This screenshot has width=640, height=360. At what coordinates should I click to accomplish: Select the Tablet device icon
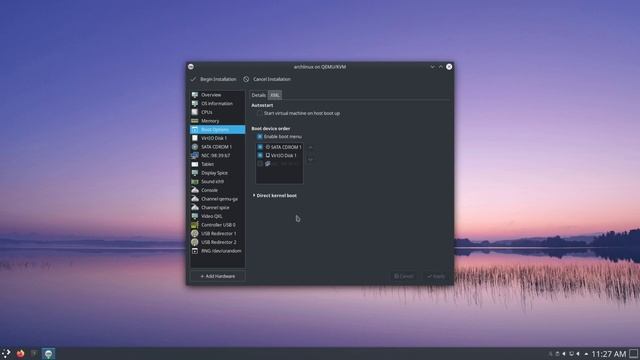195,164
